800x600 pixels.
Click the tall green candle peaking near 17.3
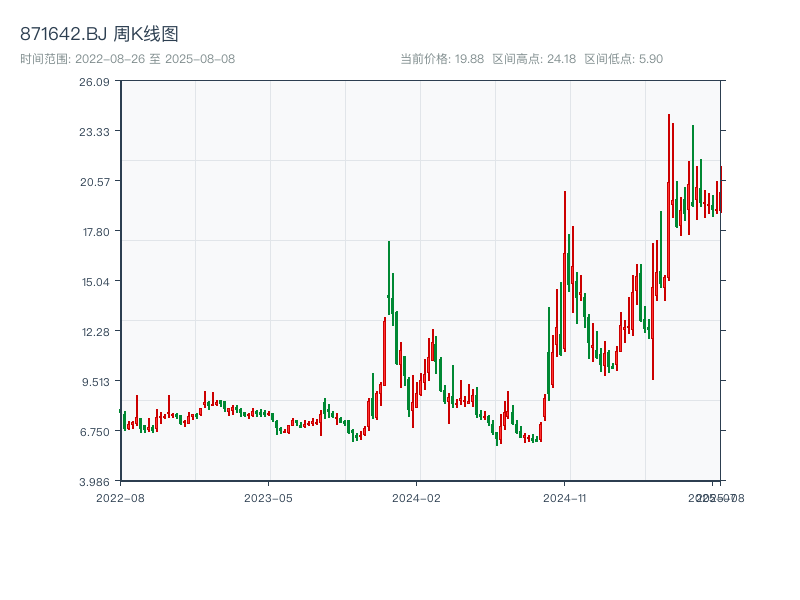(389, 278)
